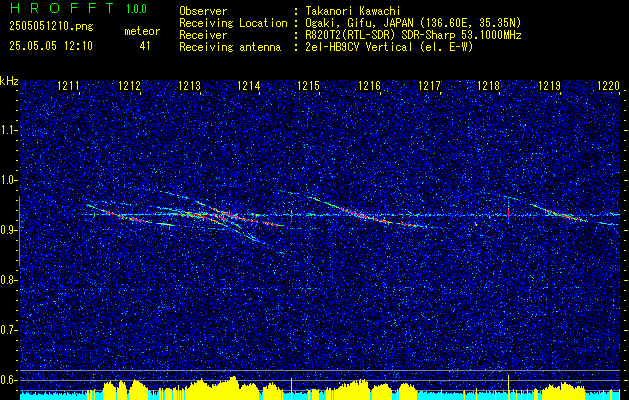Viewport: 629px width, 400px height.
Task: Select the 2el-HB9CV Vertical antenna text
Action: pos(389,47)
